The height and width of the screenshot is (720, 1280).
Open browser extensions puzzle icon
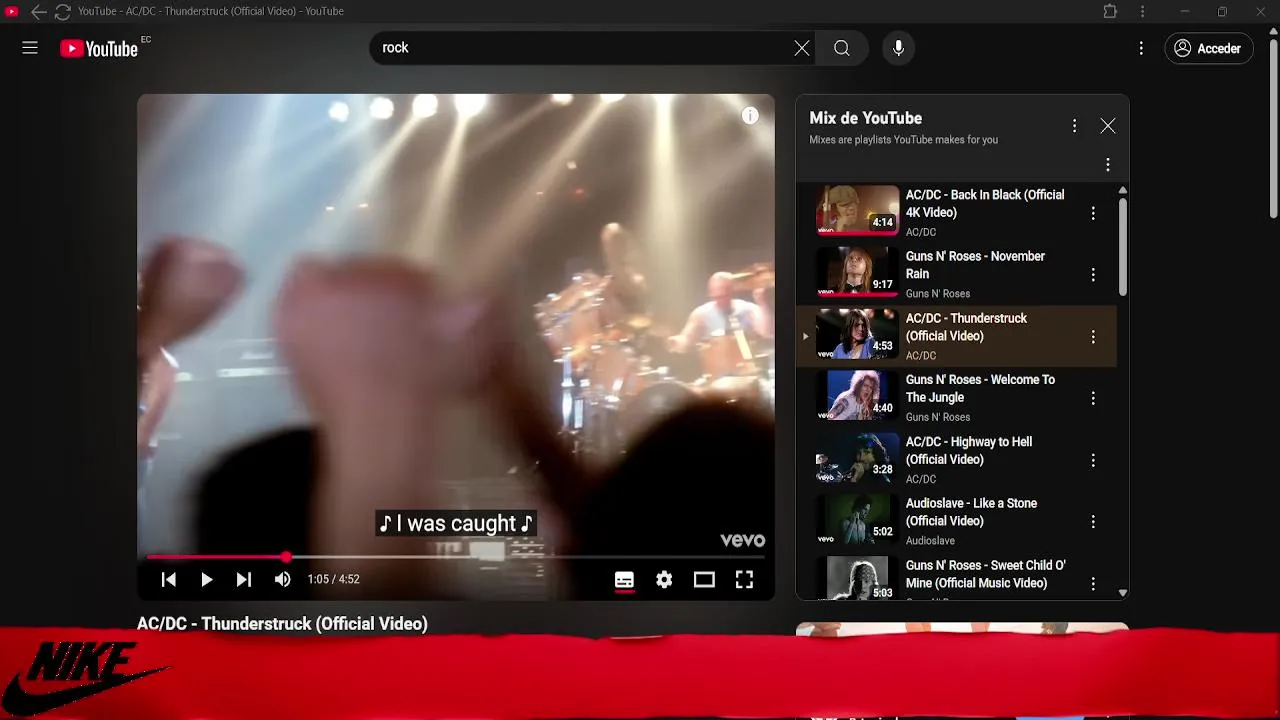click(1110, 12)
